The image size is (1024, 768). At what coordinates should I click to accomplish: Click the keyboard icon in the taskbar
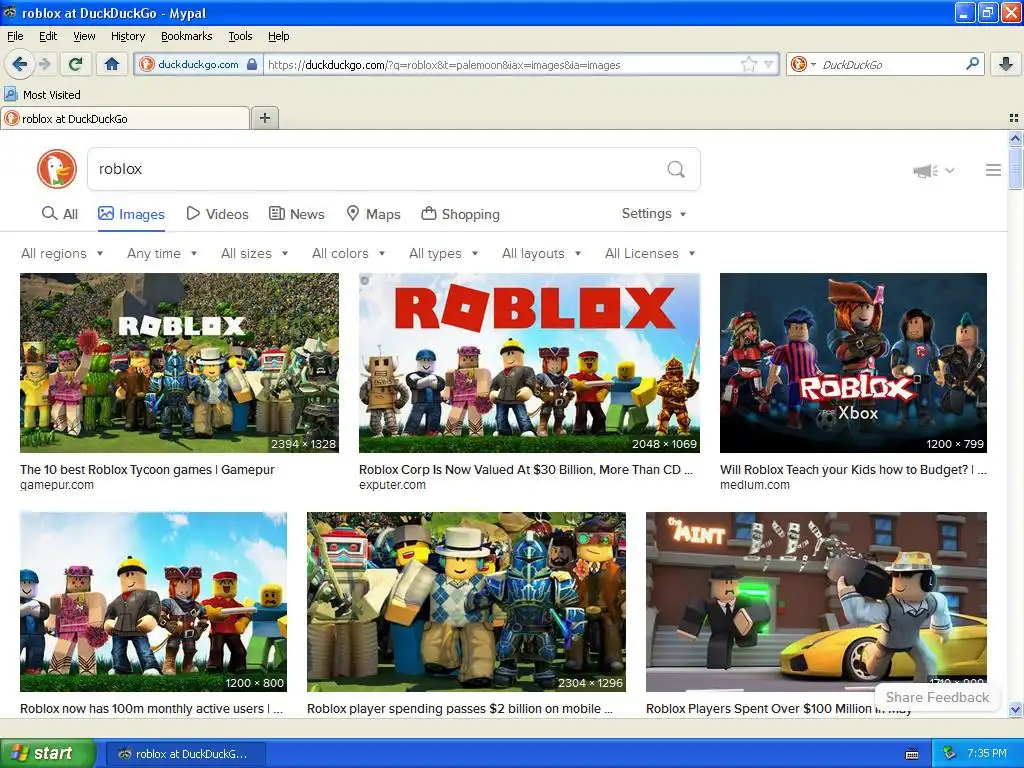912,754
